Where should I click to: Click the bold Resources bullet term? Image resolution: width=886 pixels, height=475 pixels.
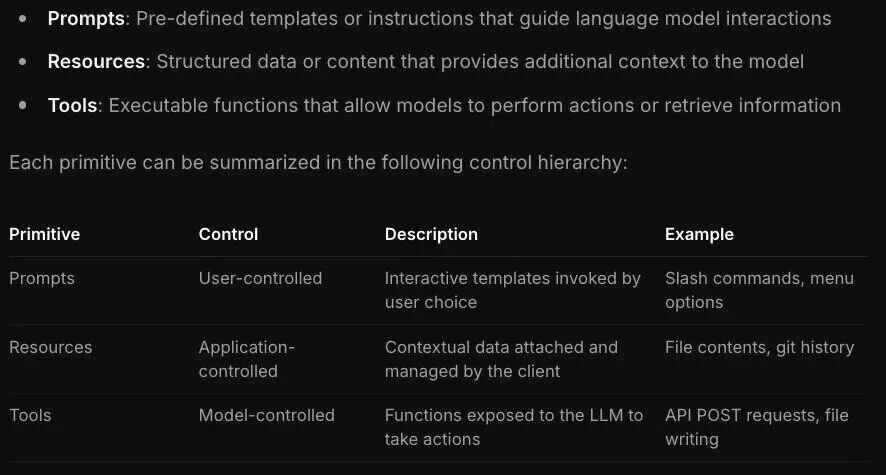tap(96, 61)
